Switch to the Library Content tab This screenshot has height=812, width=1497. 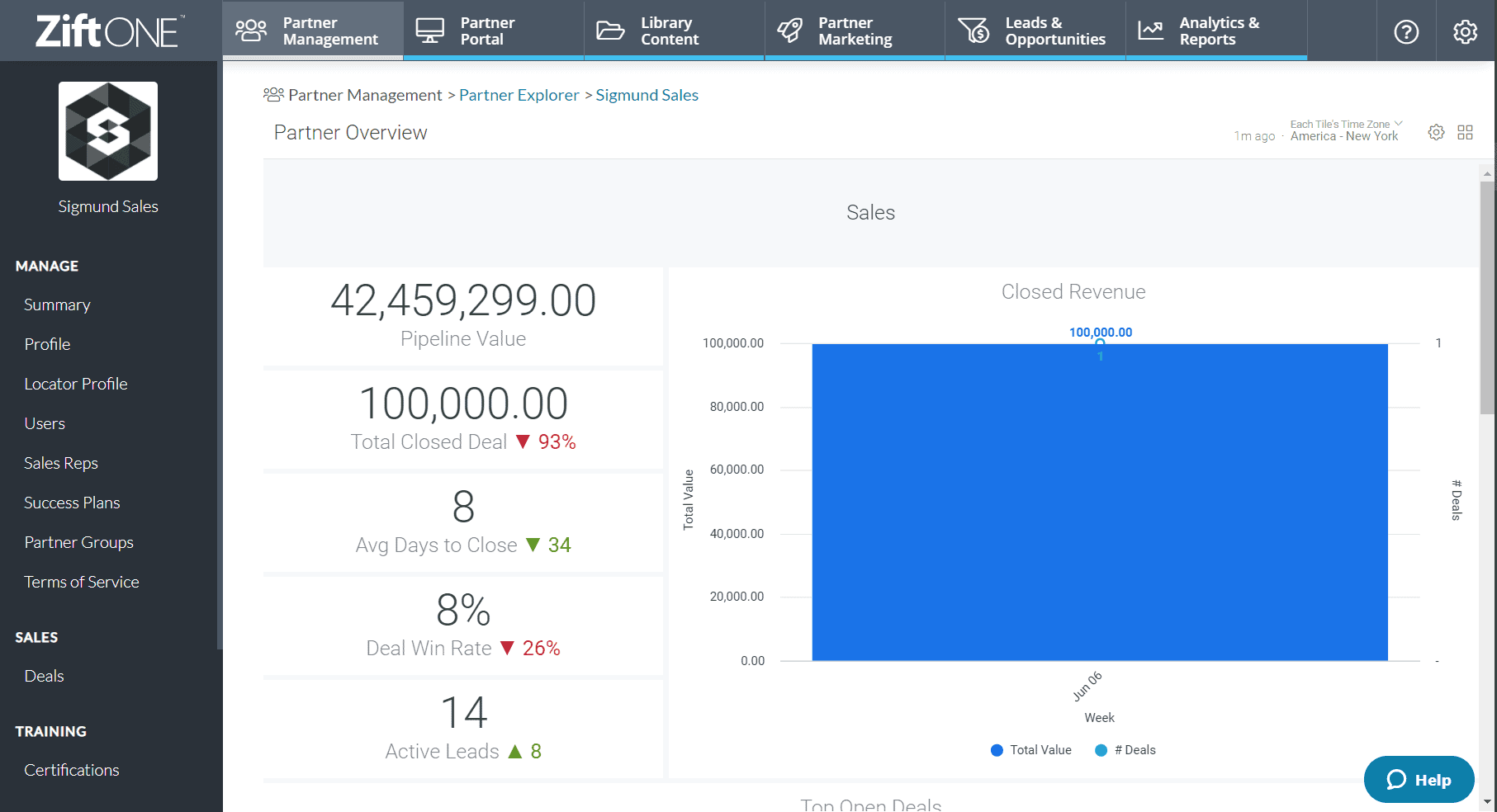click(675, 31)
